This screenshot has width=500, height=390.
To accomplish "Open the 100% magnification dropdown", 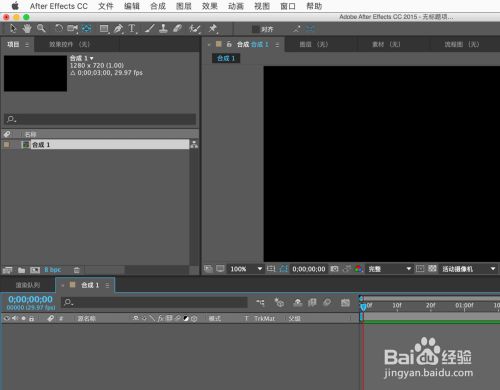I will (246, 269).
